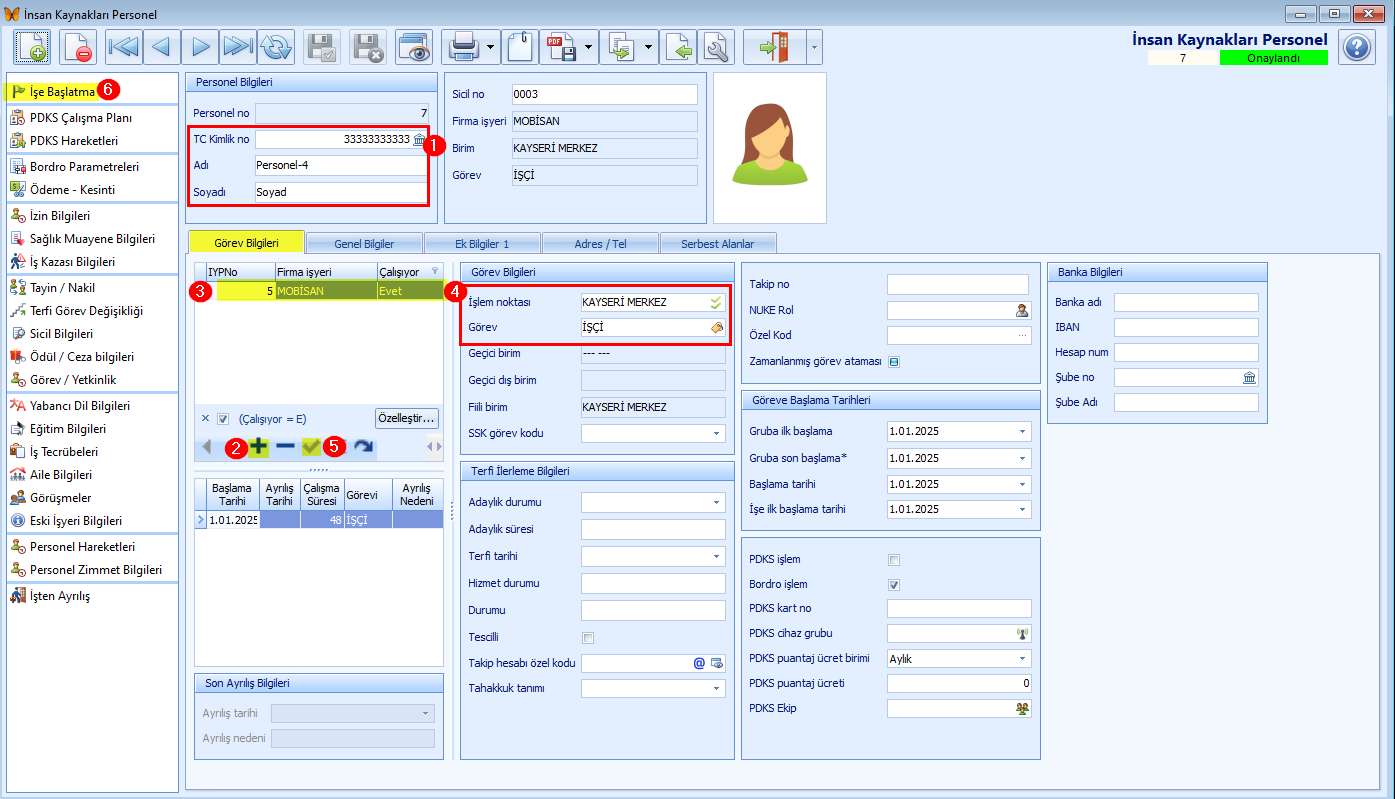Click the refresh record toolbar icon
The width and height of the screenshot is (1395, 799).
pyautogui.click(x=276, y=47)
